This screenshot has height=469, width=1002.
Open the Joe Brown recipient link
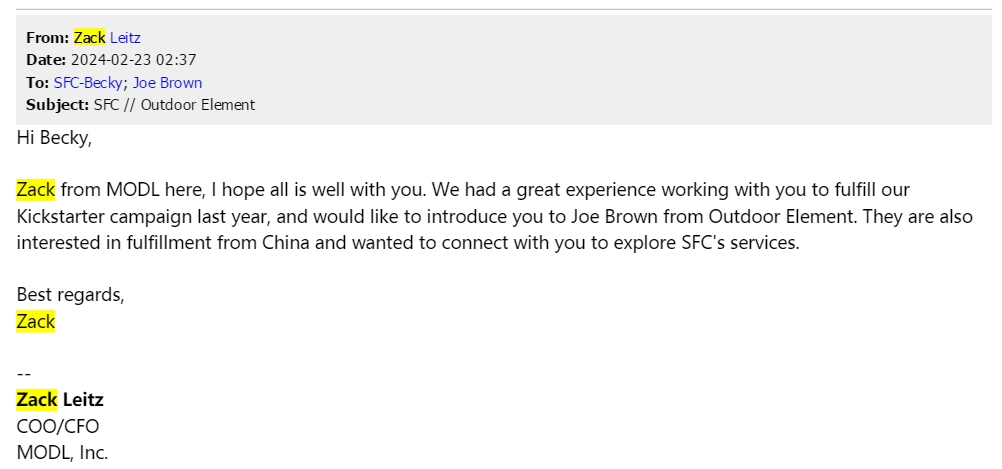167,82
